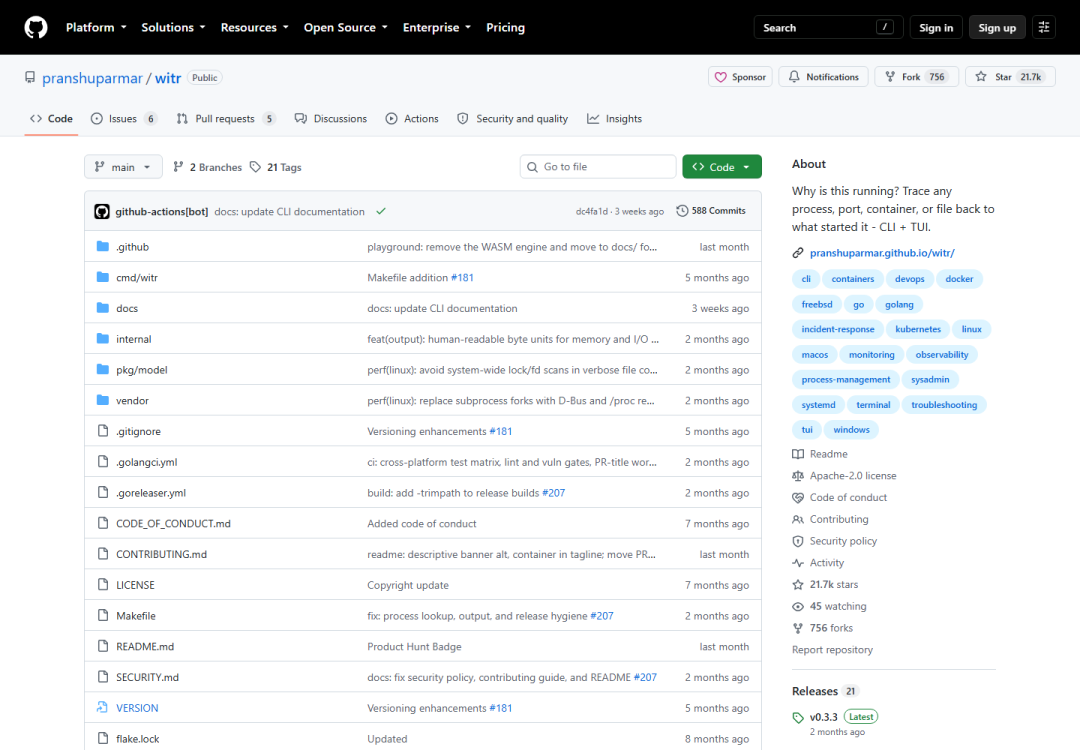Open the pkg/model folder
Screen dimensions: 1080x750
[x=142, y=370]
